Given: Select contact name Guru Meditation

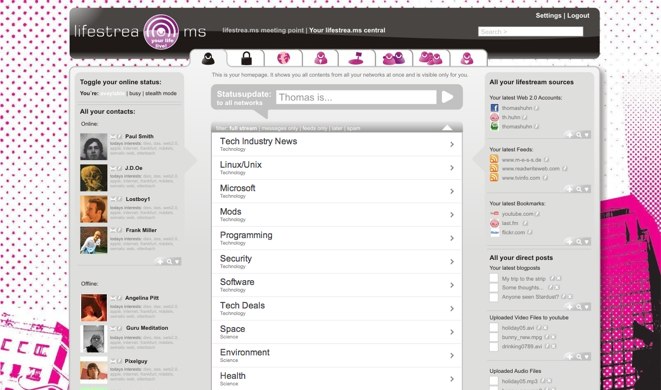Looking at the screenshot, I should tap(147, 328).
